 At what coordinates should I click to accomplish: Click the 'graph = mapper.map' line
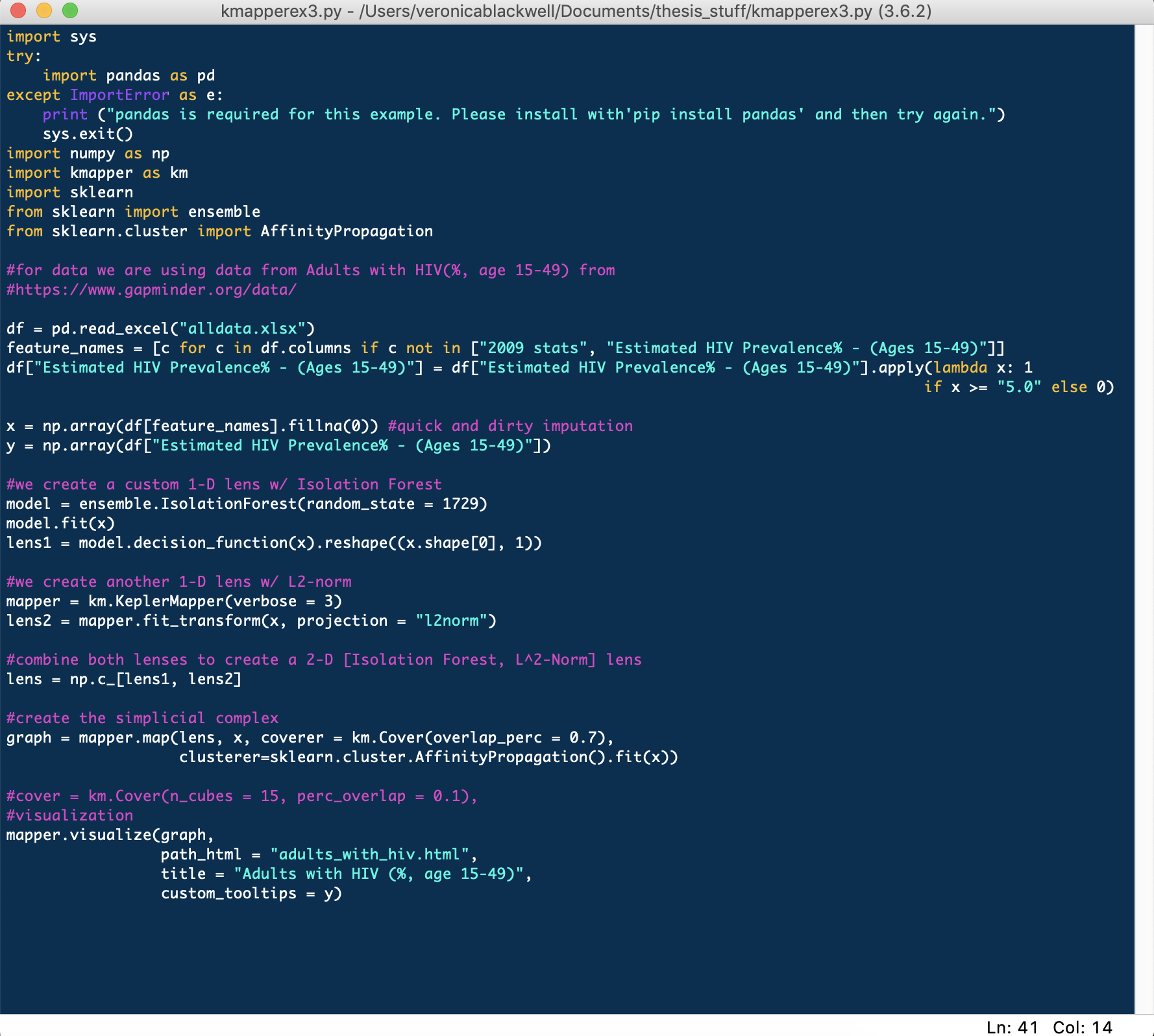click(x=310, y=738)
